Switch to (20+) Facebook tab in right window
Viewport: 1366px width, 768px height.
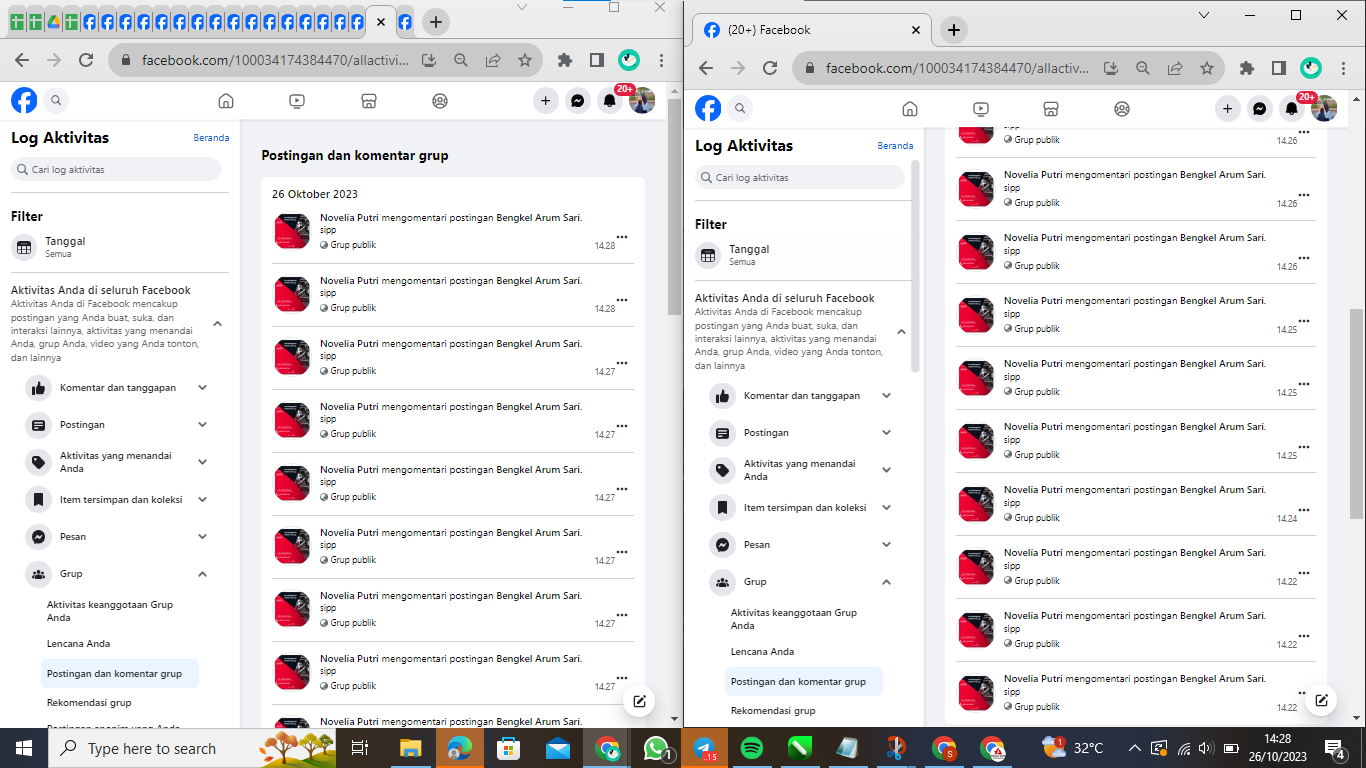coord(812,30)
